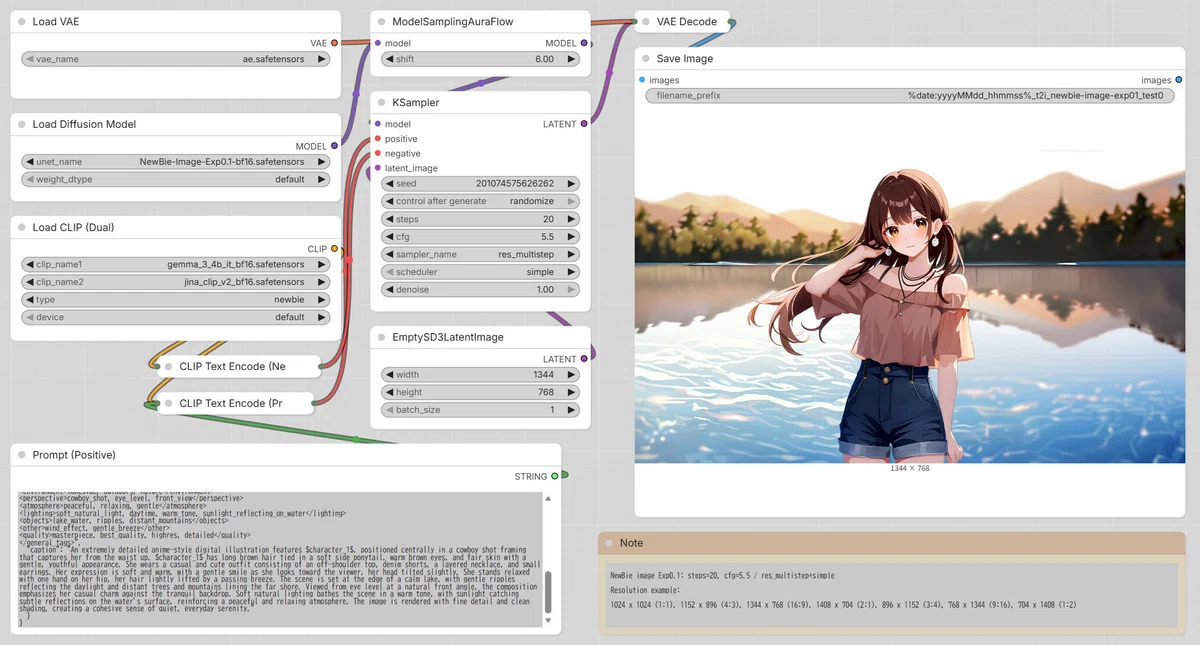The image size is (1200, 645).
Task: Click the model input port on KSampler
Action: (377, 124)
